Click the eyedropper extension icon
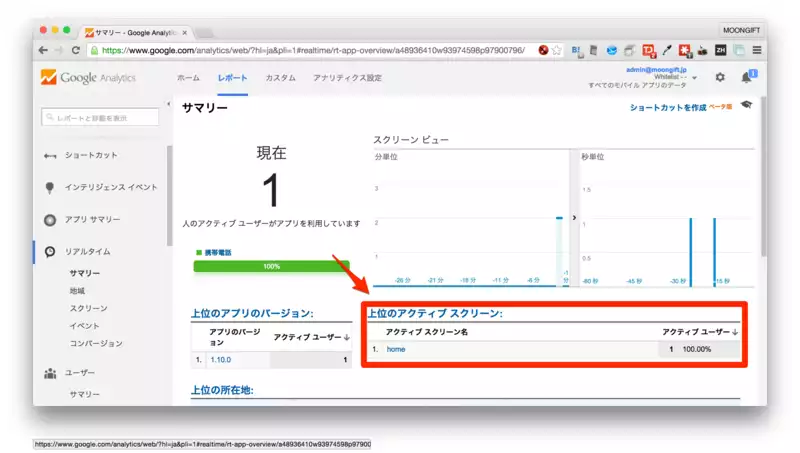Screen dimensions: 800x453 [667, 50]
